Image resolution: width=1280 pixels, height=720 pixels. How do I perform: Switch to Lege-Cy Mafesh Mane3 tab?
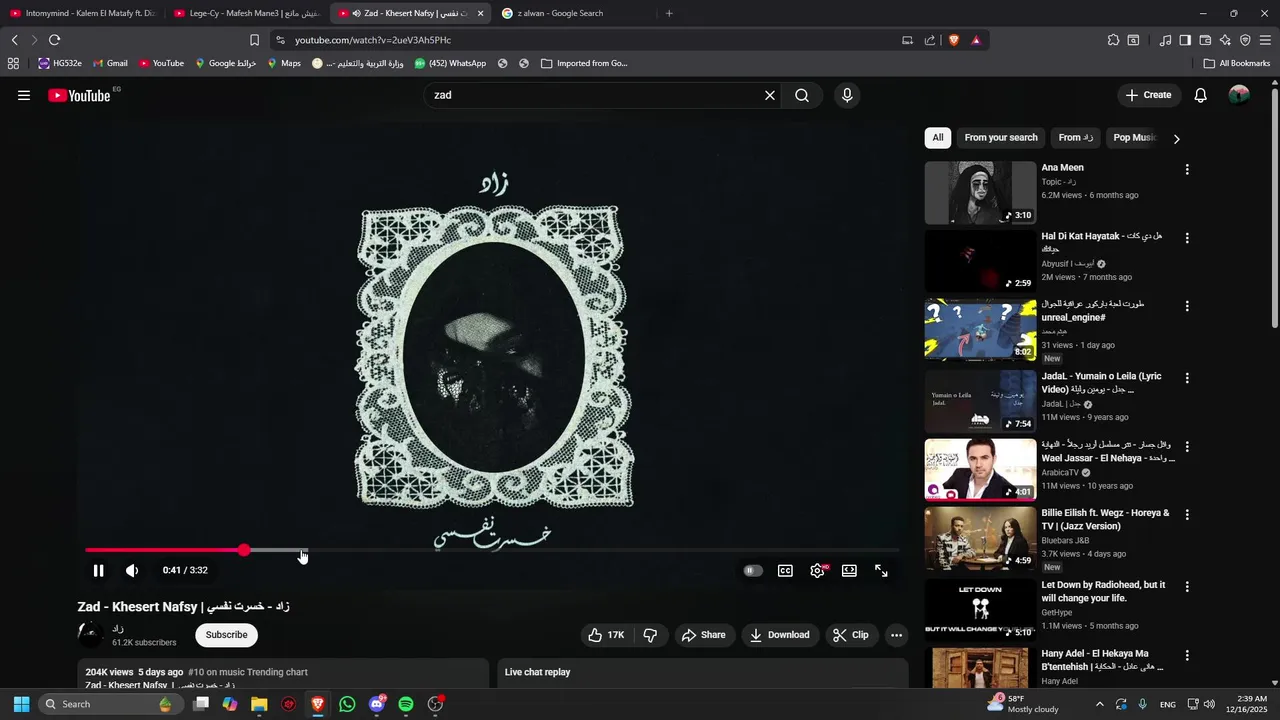point(248,13)
